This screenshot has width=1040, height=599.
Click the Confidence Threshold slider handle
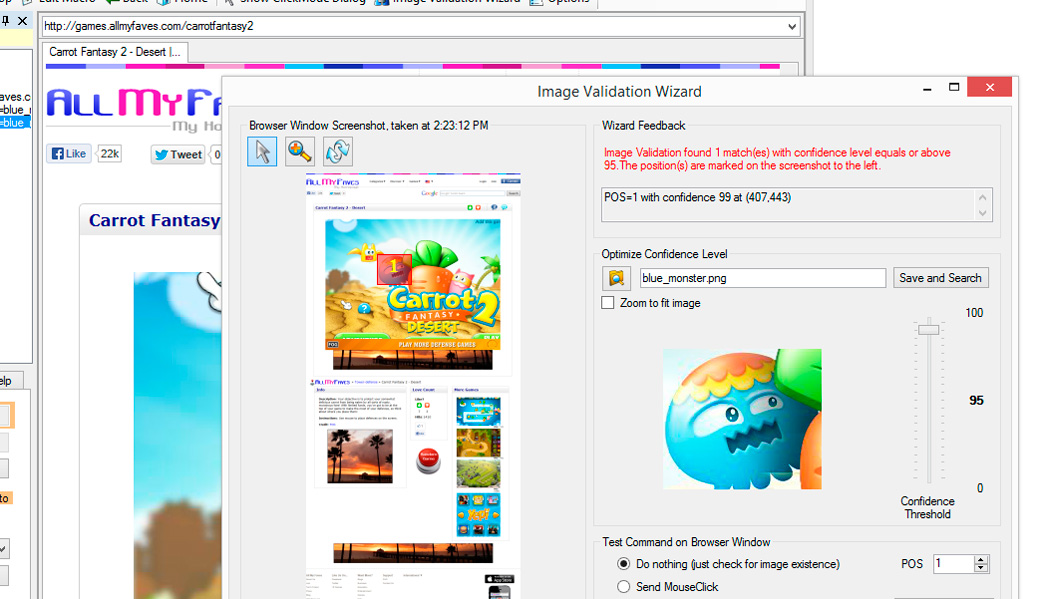[929, 330]
